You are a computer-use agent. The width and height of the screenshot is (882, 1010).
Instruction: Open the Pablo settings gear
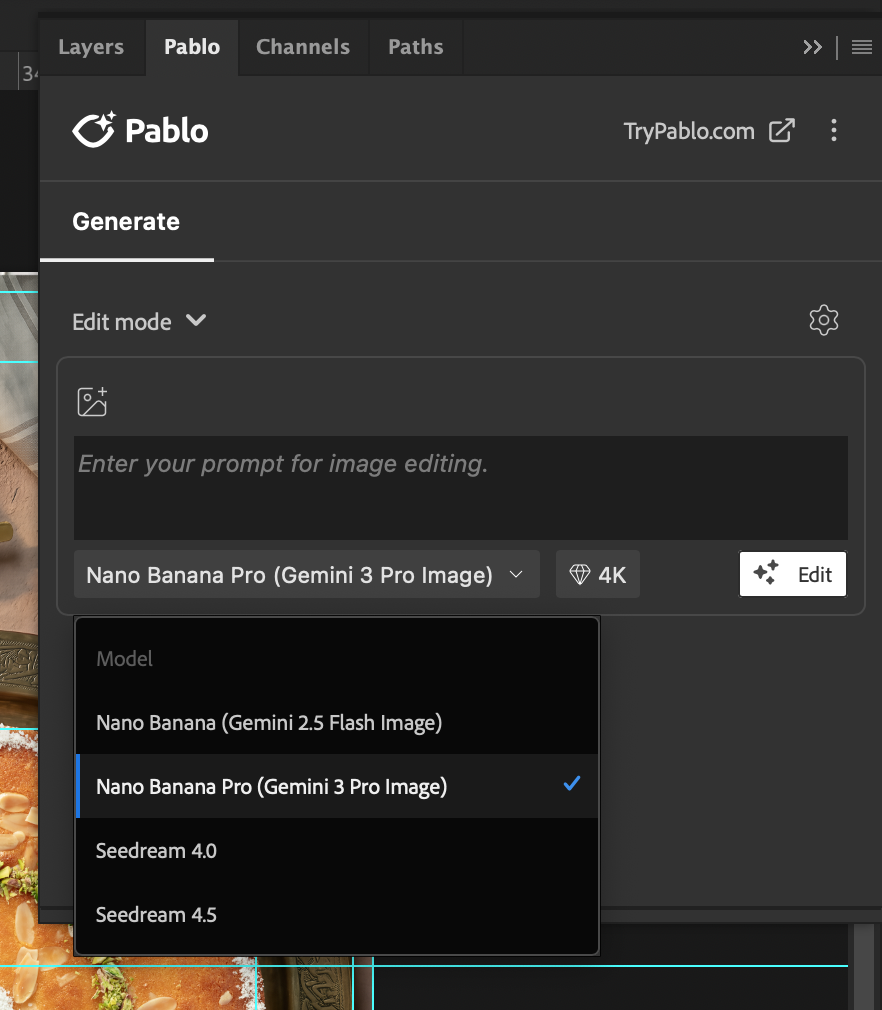pyautogui.click(x=823, y=320)
